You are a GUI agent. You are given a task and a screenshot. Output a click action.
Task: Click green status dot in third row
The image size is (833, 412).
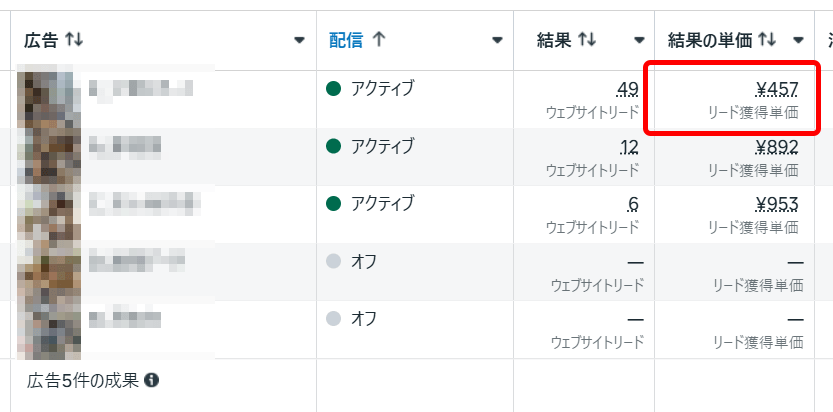click(333, 204)
